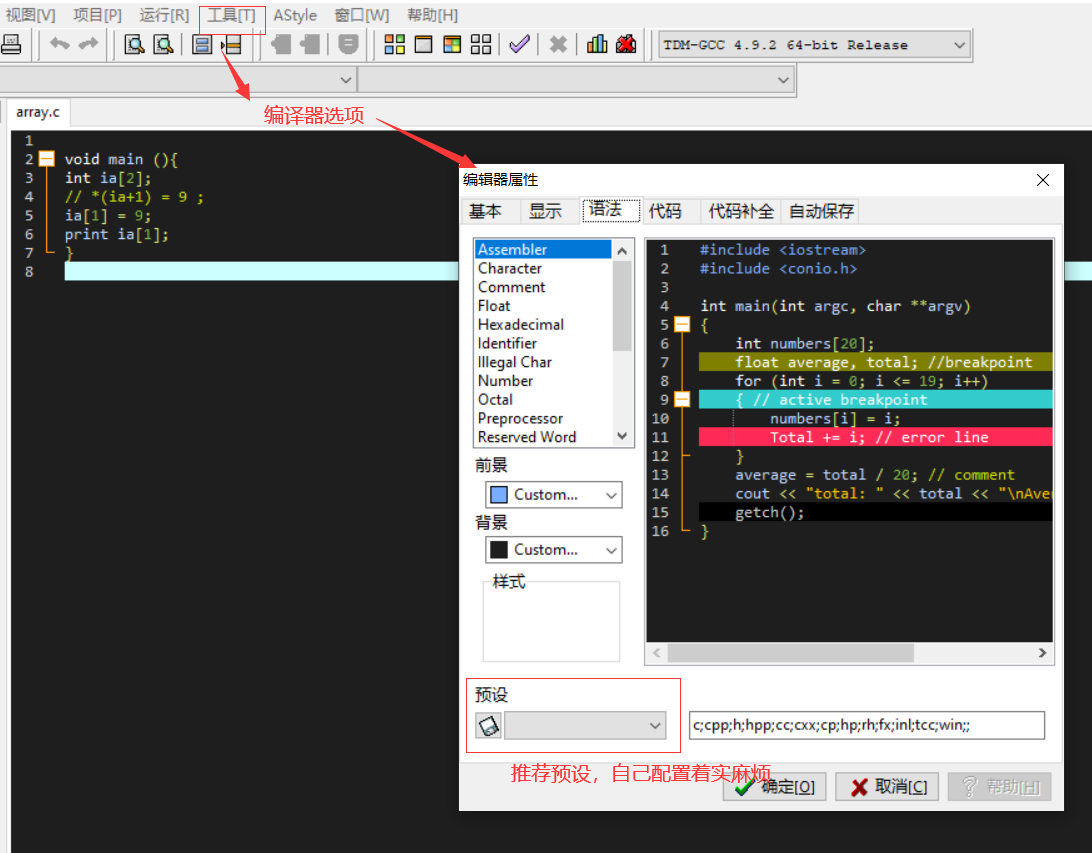1092x853 pixels.
Task: Click the undo arrow icon
Action: tap(58, 44)
